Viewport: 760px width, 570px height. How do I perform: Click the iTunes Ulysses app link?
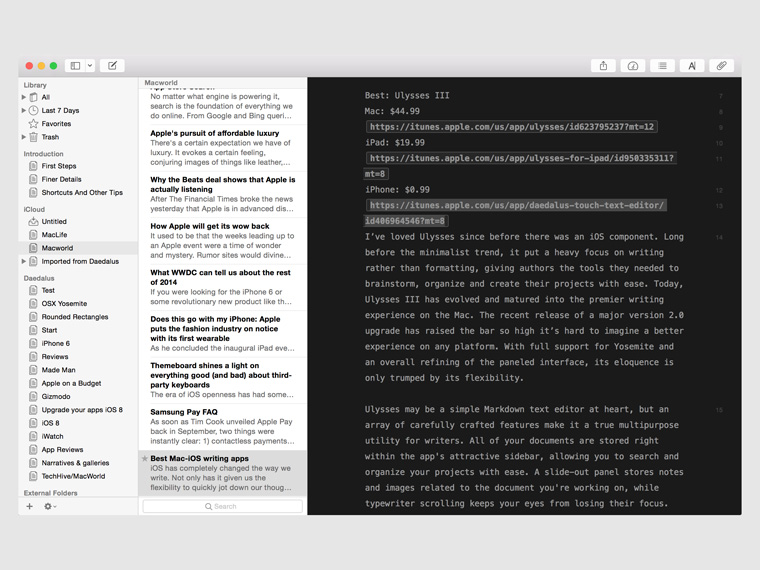[x=511, y=127]
